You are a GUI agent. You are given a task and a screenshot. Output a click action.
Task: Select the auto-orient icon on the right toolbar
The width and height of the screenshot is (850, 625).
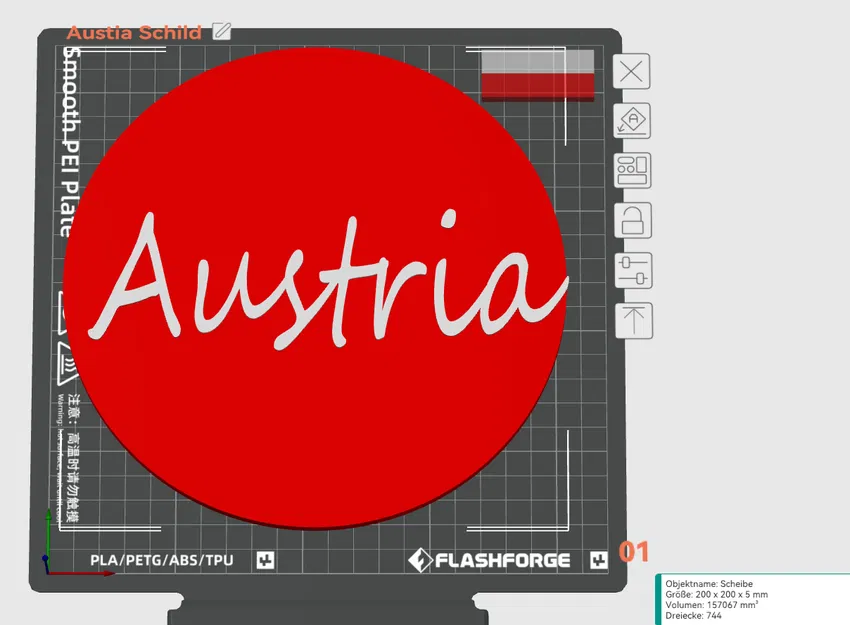pyautogui.click(x=632, y=121)
